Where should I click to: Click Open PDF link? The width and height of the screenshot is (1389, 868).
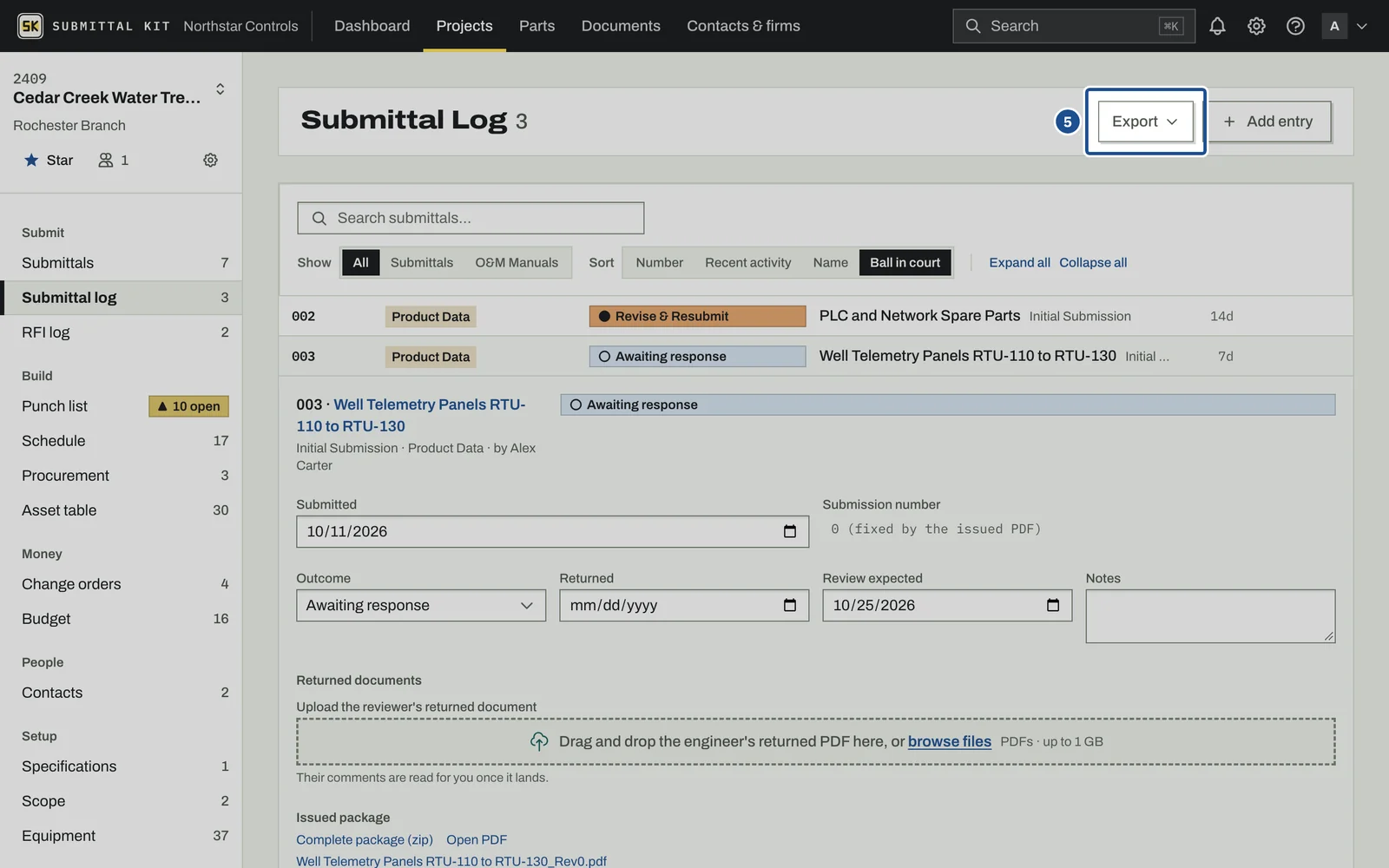pyautogui.click(x=477, y=839)
